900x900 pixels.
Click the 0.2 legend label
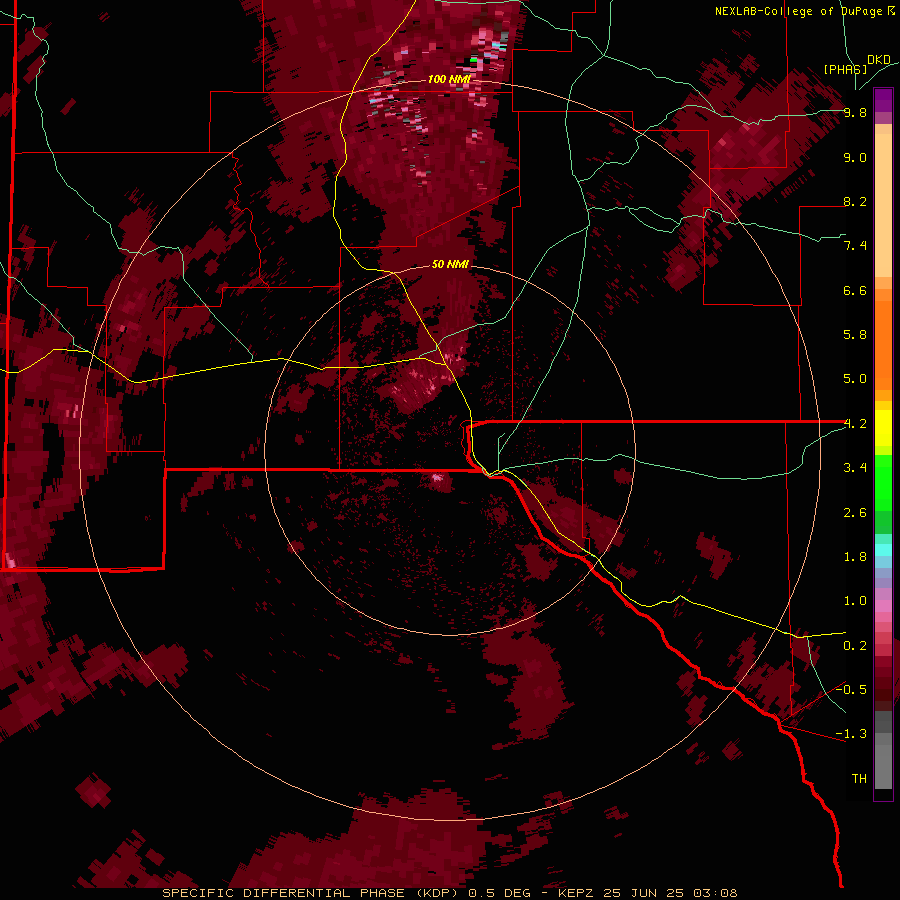(855, 646)
